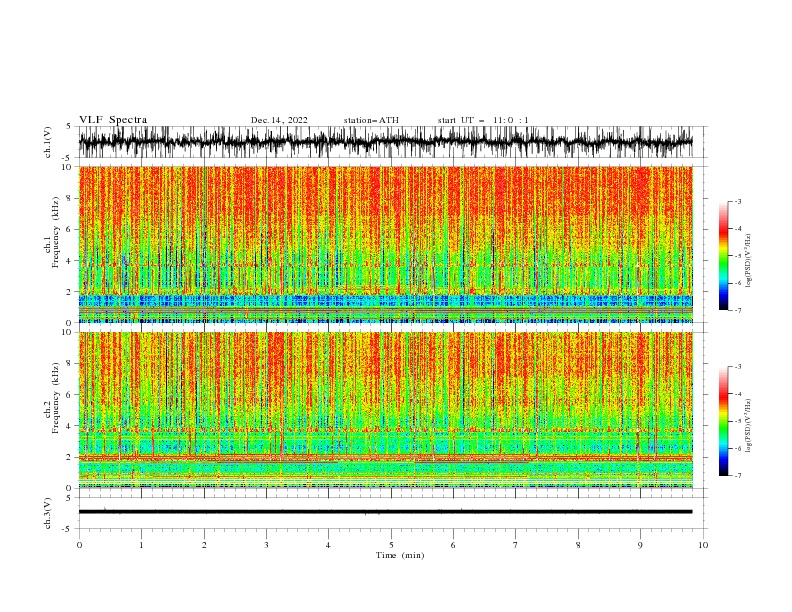The image size is (792, 612).
Task: Click the "ch.3(V)" axis label
Action: (48, 513)
